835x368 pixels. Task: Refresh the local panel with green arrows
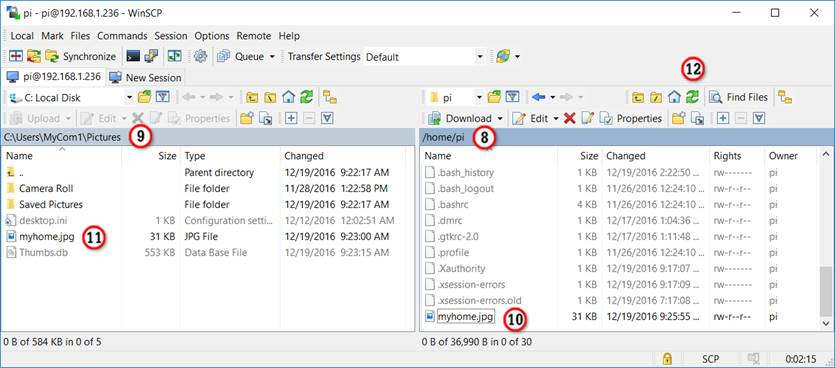[306, 97]
